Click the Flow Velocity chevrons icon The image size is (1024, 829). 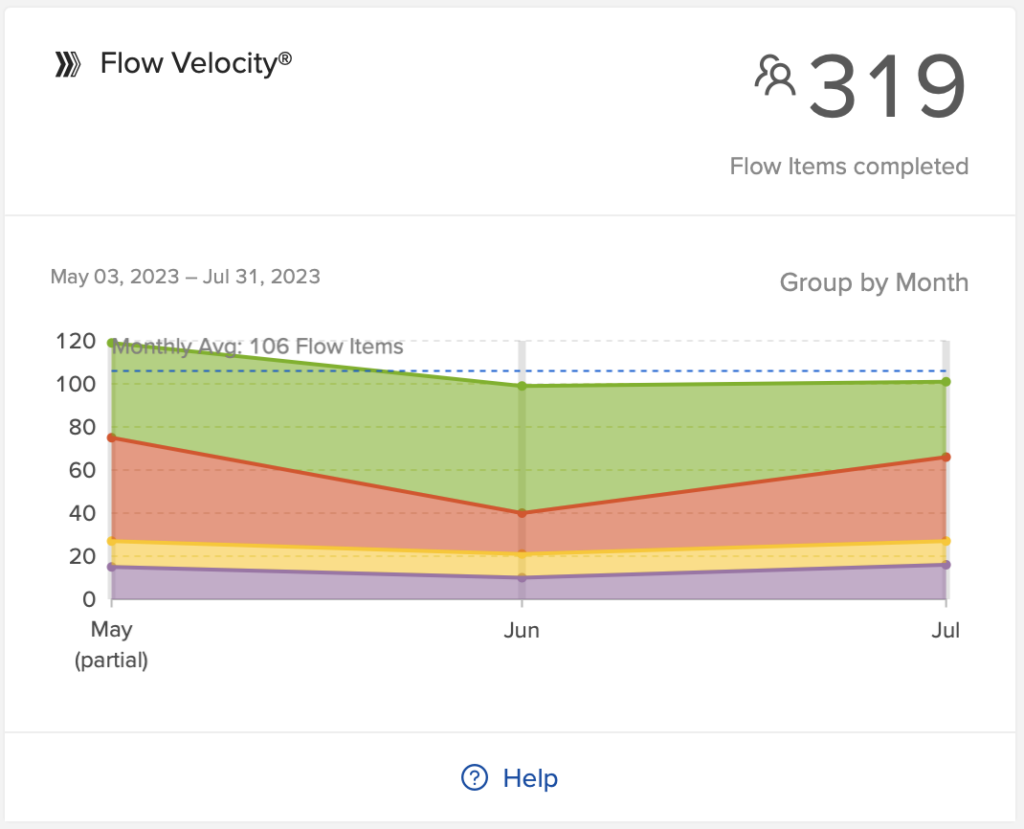(x=68, y=65)
